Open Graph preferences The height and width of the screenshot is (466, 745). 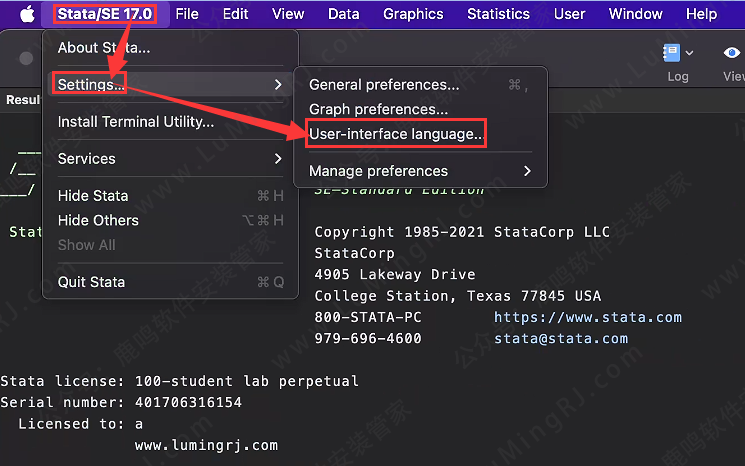[378, 109]
